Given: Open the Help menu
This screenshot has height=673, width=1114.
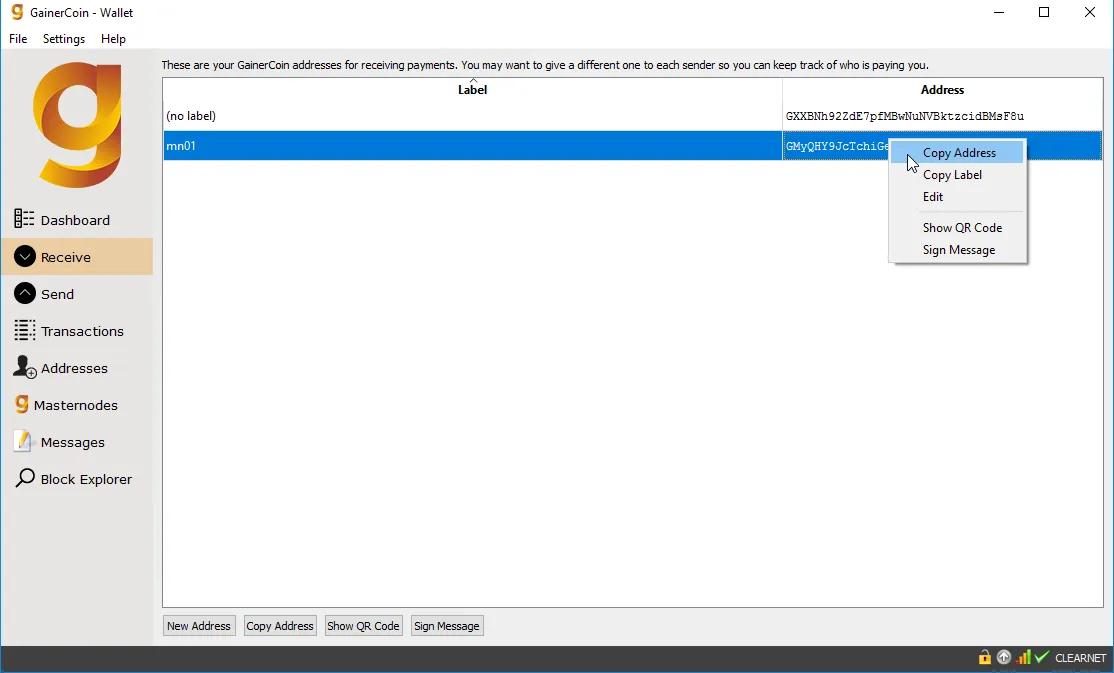Looking at the screenshot, I should point(113,38).
